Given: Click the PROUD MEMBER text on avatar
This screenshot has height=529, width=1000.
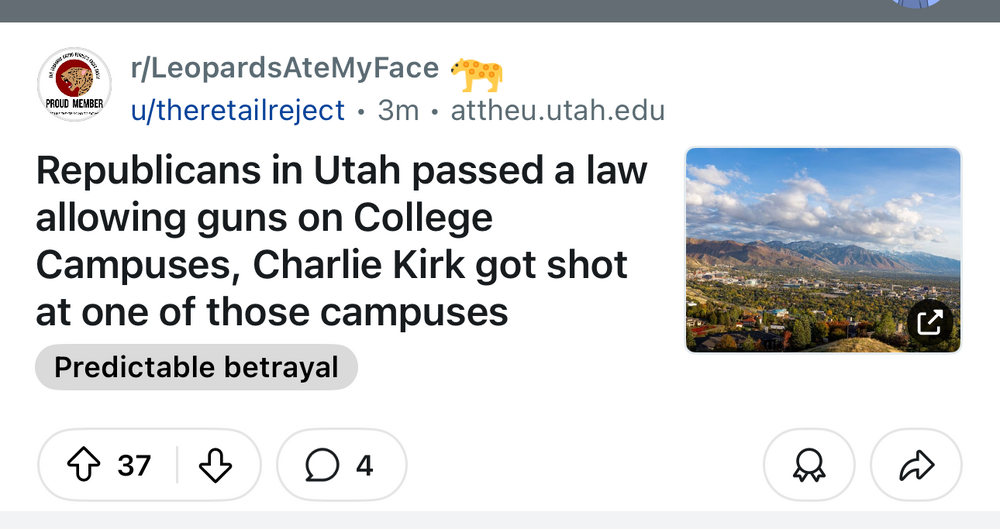Looking at the screenshot, I should click(x=74, y=103).
